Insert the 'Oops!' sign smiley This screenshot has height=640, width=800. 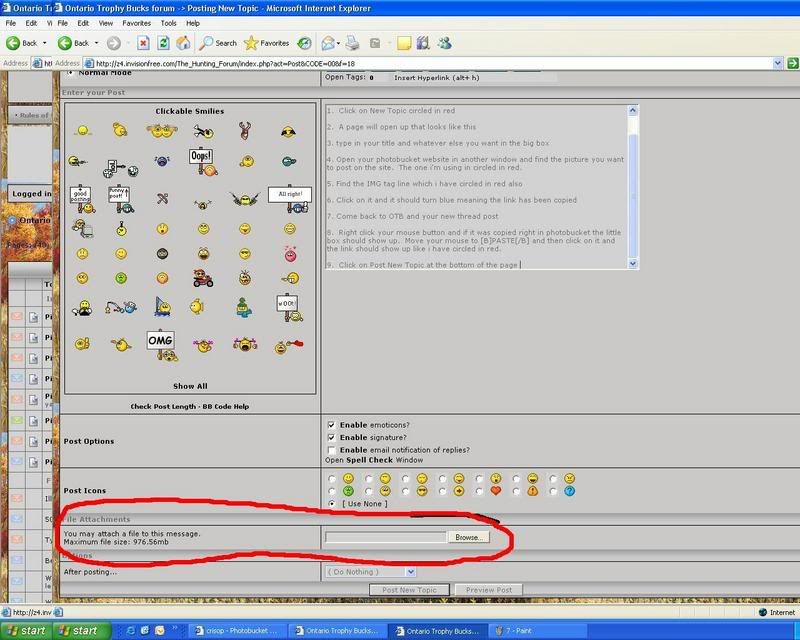pos(203,162)
